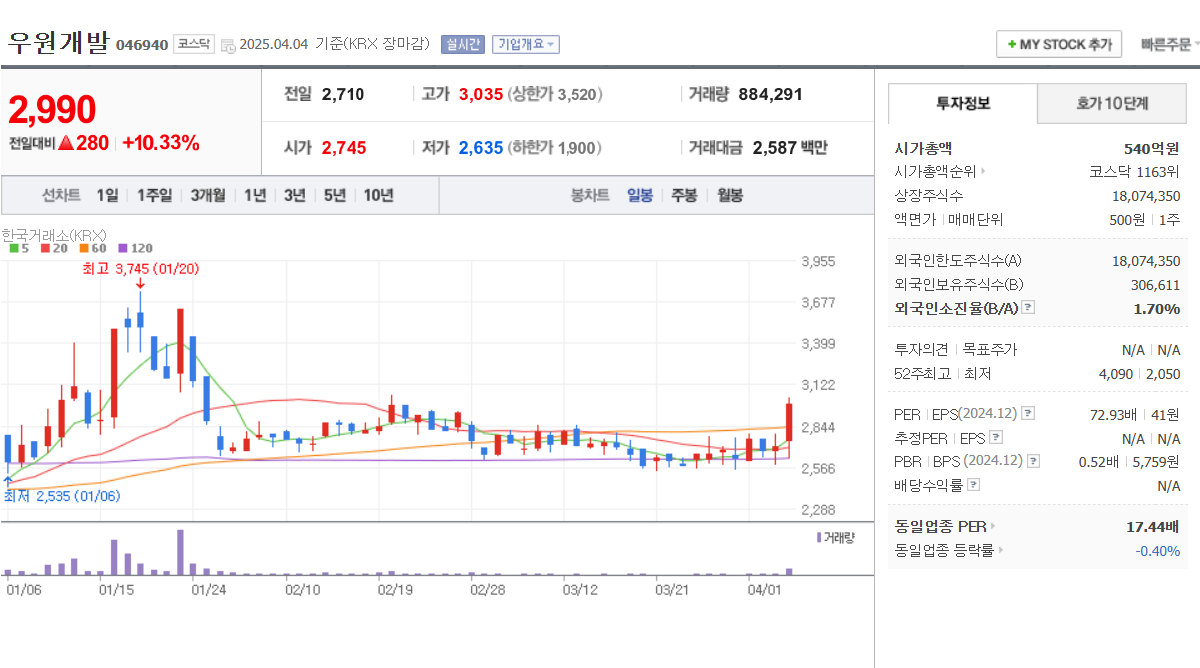Viewport: 1200px width, 668px height.
Task: Switch to the 투자정보 tab
Action: [x=963, y=103]
